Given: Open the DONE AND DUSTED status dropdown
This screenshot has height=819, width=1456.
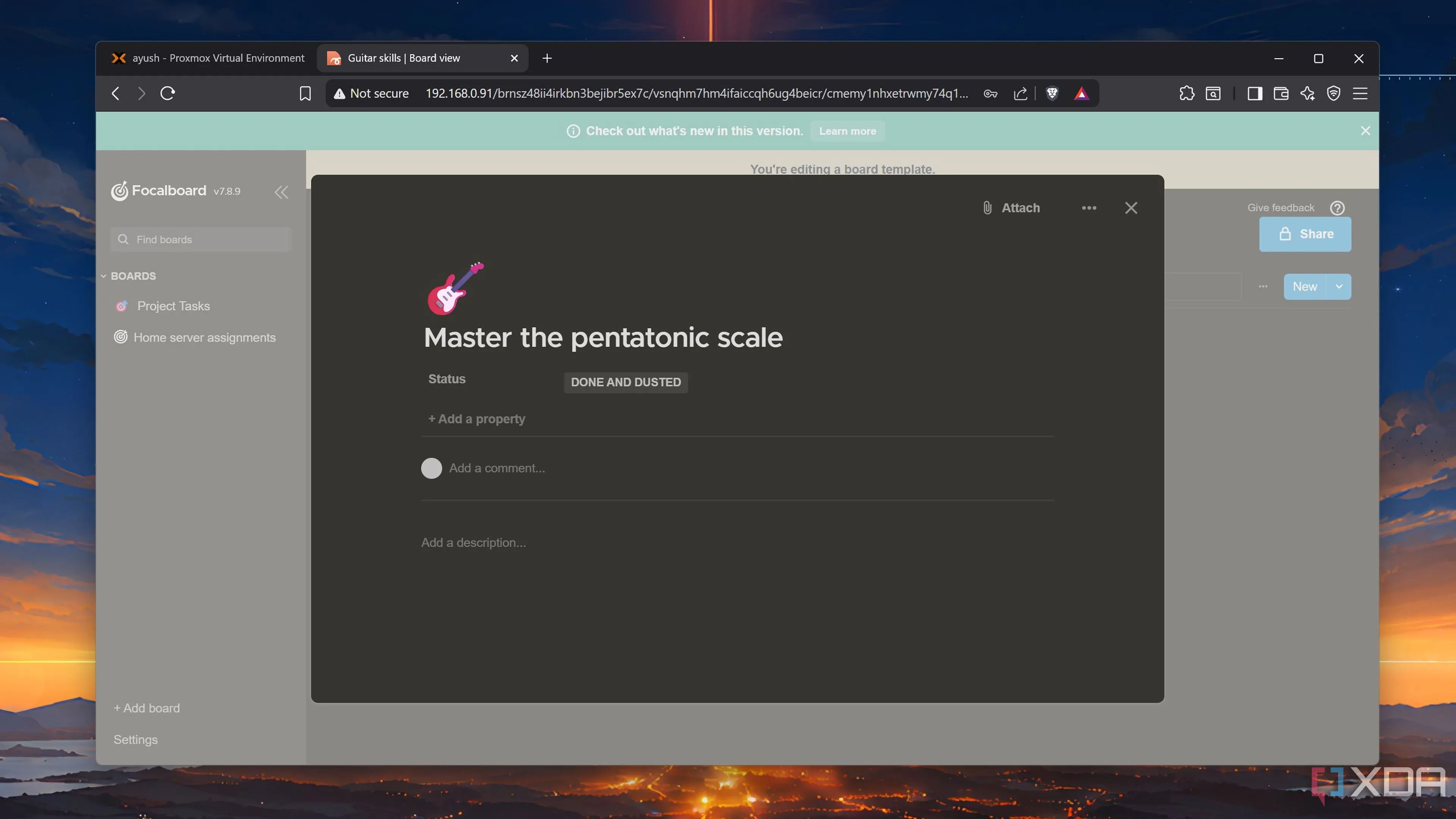Looking at the screenshot, I should pyautogui.click(x=626, y=382).
